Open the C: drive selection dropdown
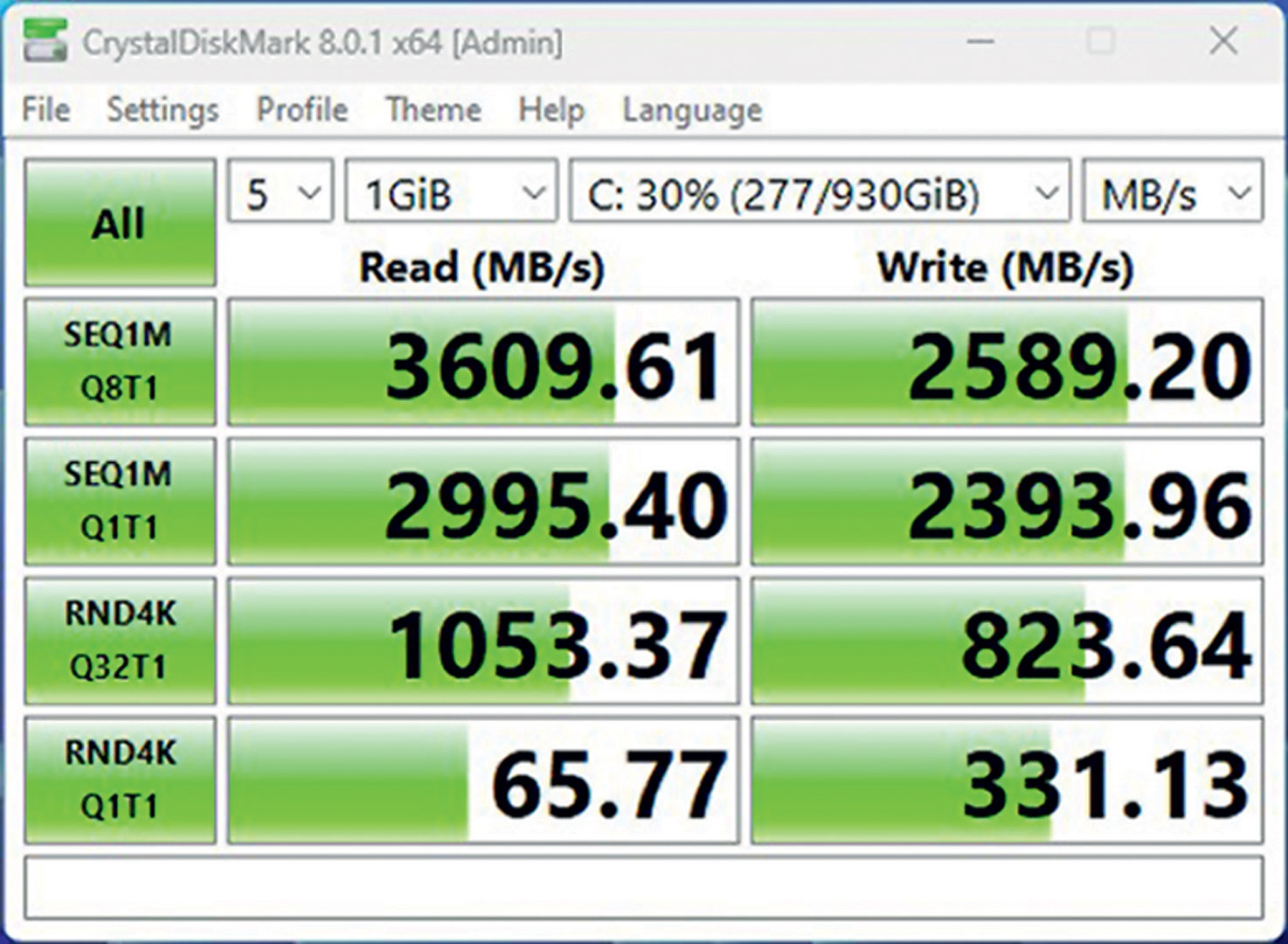The height and width of the screenshot is (944, 1288). coord(819,191)
